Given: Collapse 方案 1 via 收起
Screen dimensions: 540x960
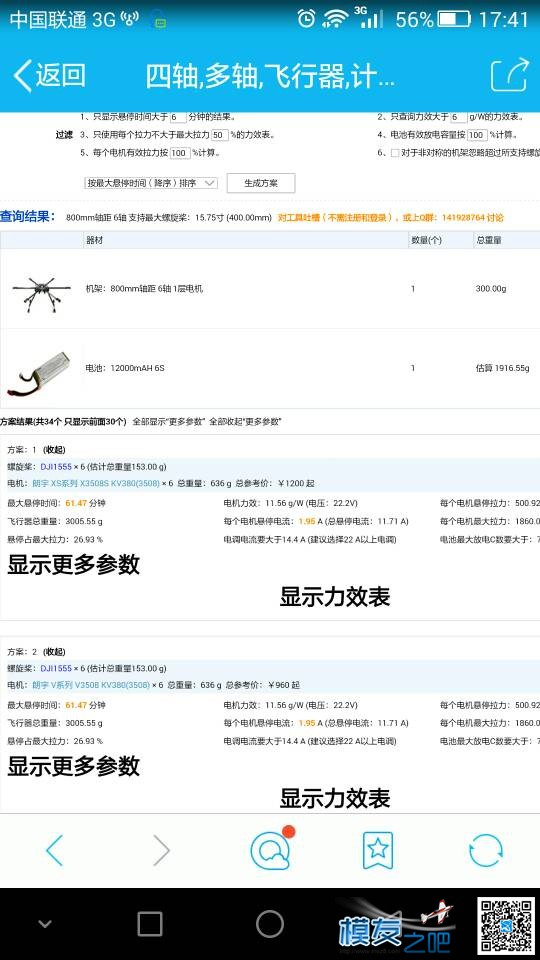Looking at the screenshot, I should click(55, 450).
